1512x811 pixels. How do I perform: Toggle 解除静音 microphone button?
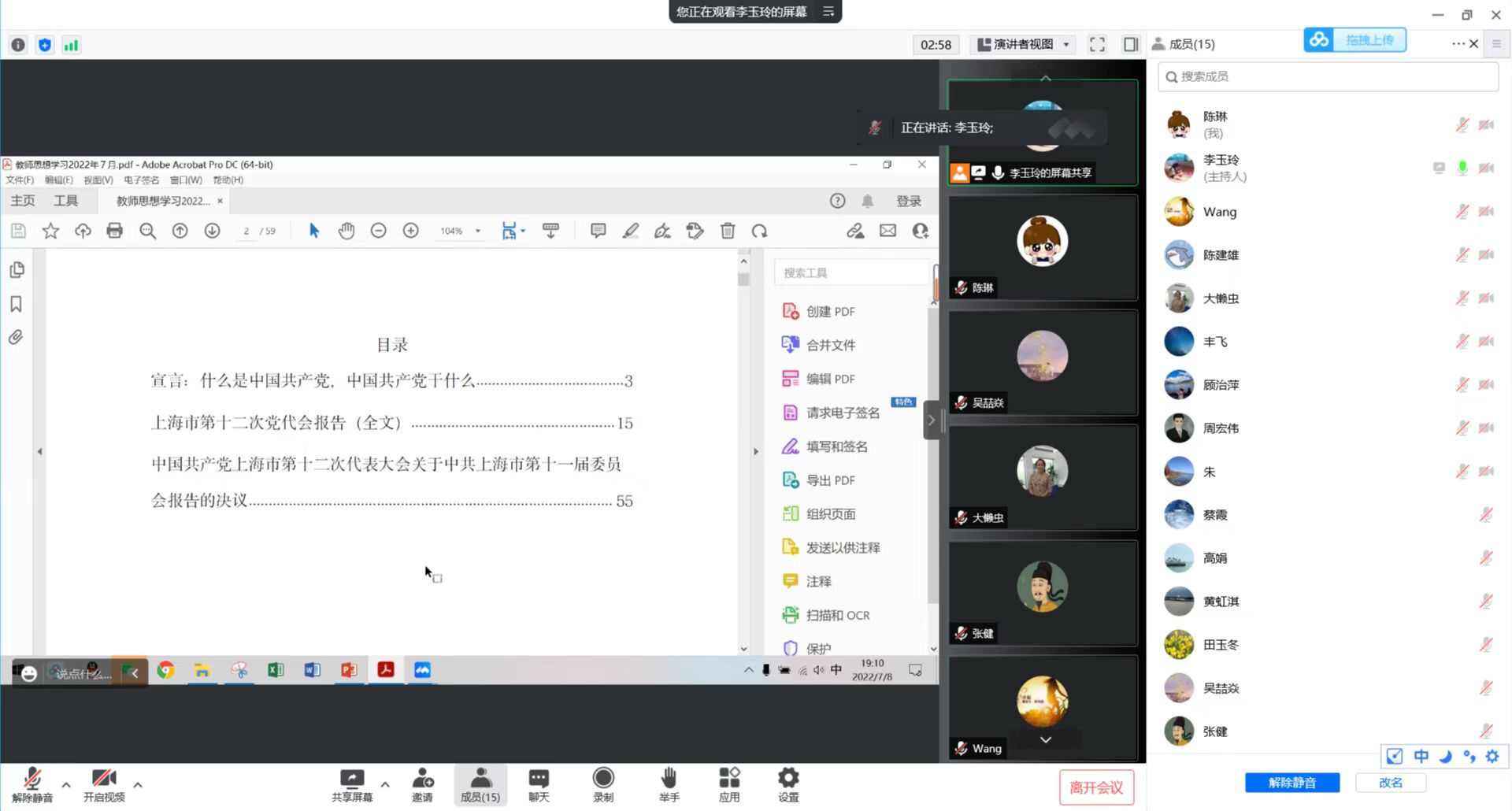point(32,785)
